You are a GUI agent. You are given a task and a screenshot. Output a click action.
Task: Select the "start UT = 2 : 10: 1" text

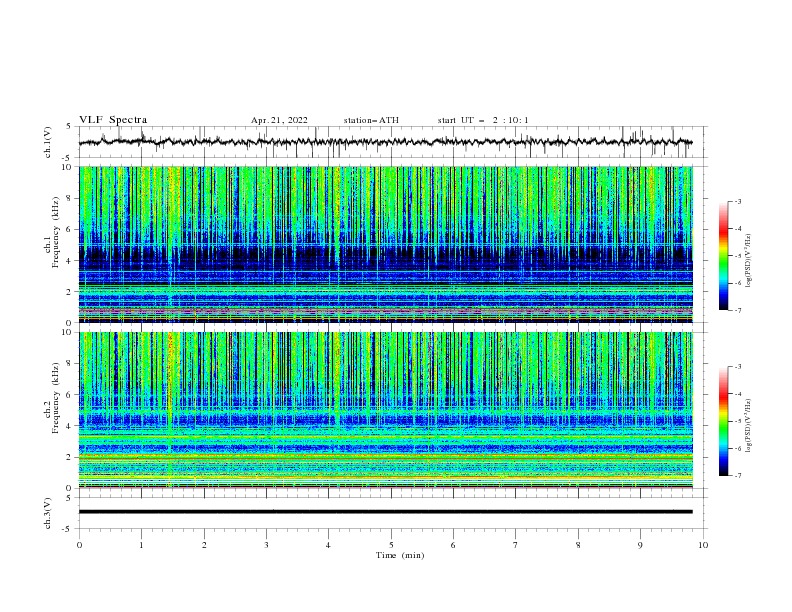483,120
